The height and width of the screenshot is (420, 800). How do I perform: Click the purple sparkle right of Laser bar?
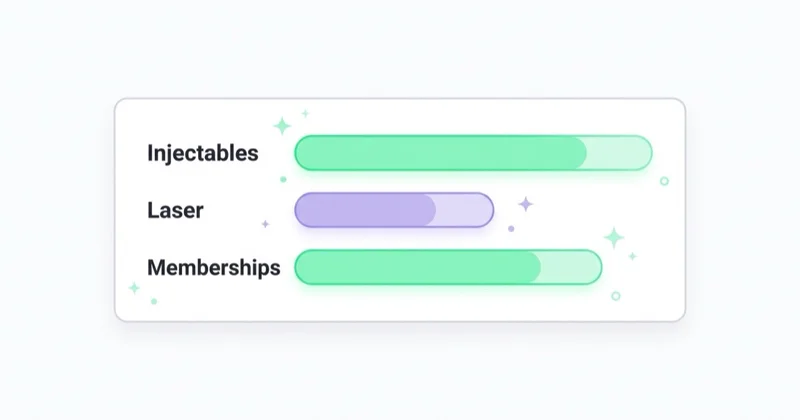point(526,204)
